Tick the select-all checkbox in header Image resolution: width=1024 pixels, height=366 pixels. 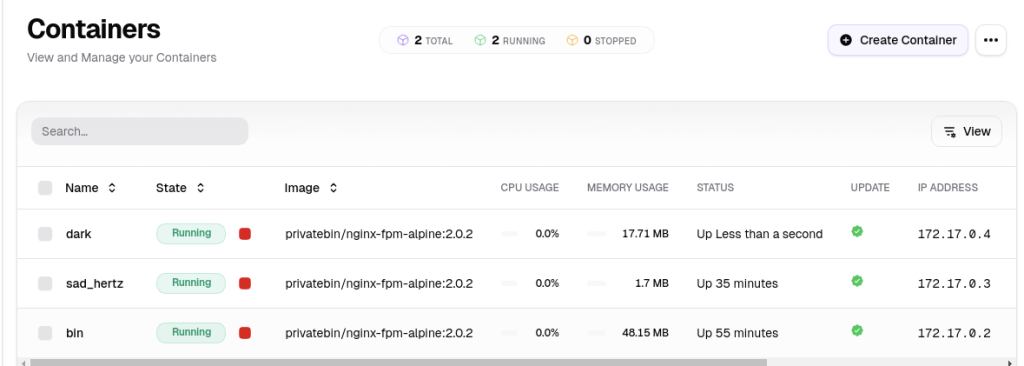45,188
